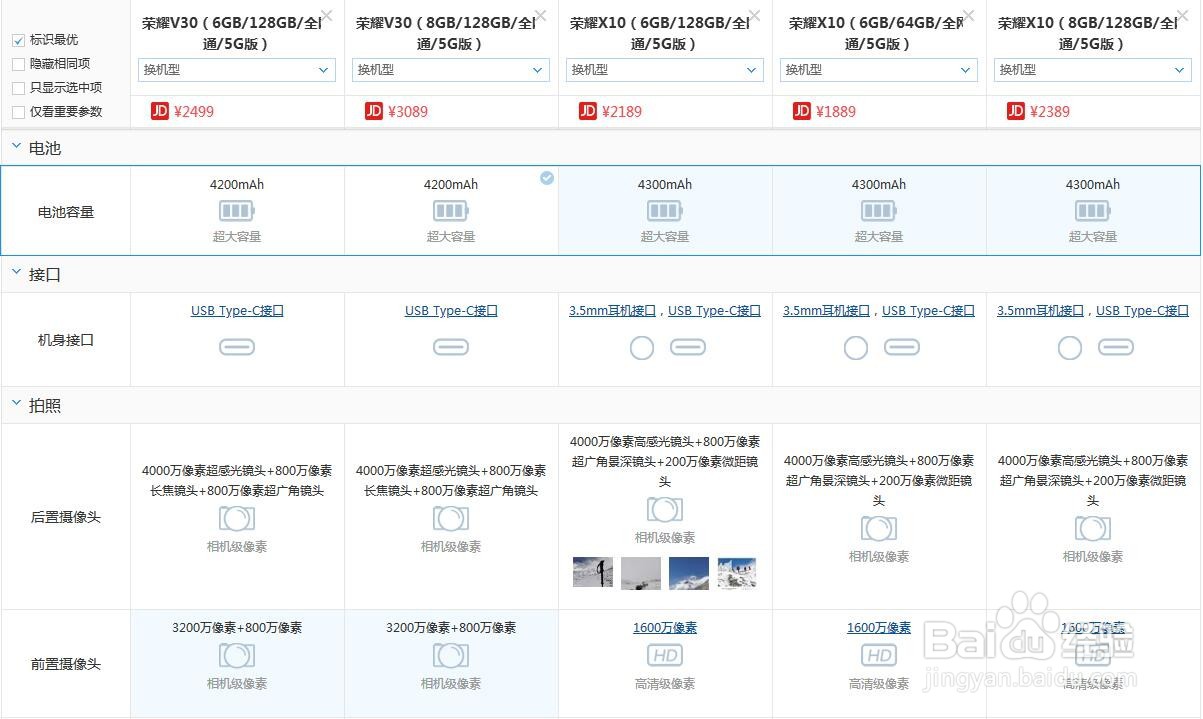Collapse the 电池 section

click(16, 147)
